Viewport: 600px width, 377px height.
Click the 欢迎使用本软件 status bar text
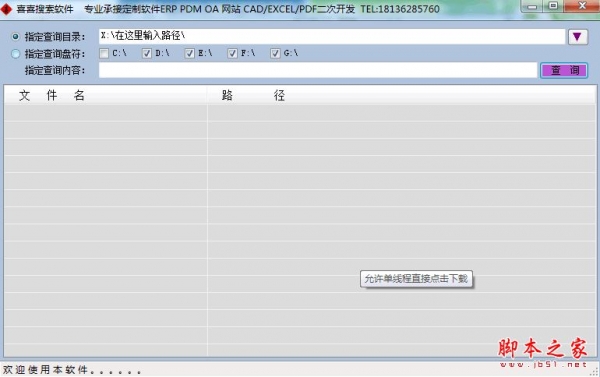(x=72, y=370)
